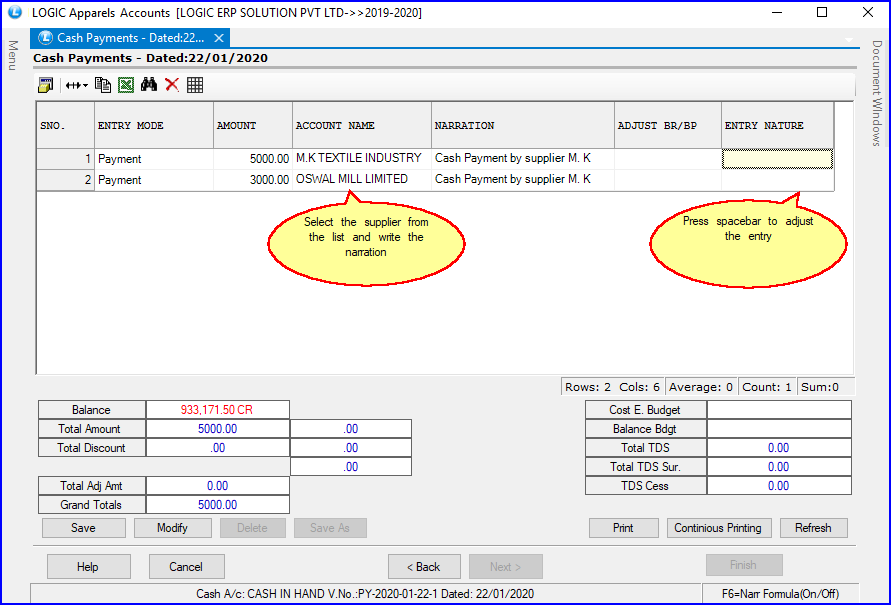This screenshot has width=891, height=605.
Task: Click Continious Printing button
Action: pos(718,528)
